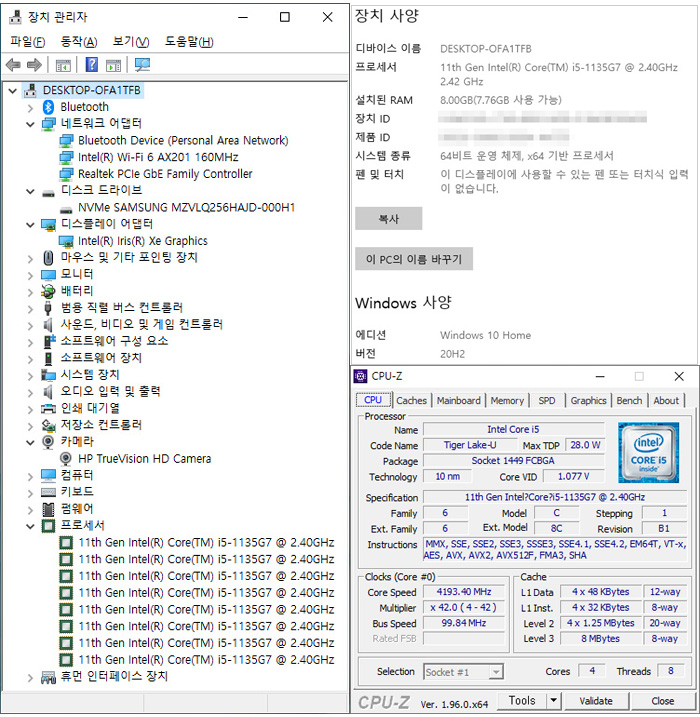Click the disk drive icon next to 디스크 드라이브
Viewport: 700px width, 717px height.
tap(48, 193)
